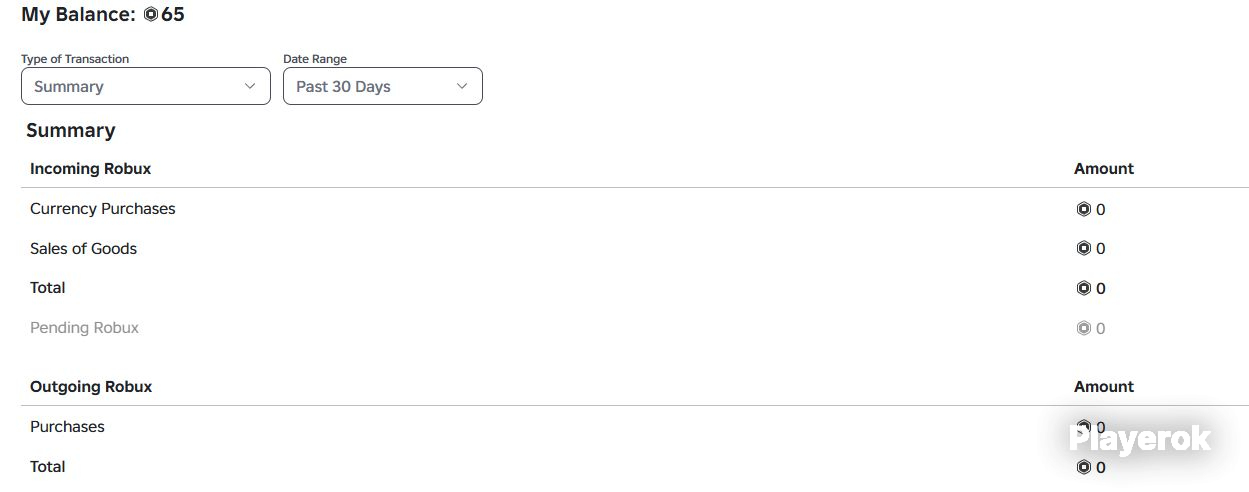
Task: Click the Summary section heading
Action: point(71,131)
